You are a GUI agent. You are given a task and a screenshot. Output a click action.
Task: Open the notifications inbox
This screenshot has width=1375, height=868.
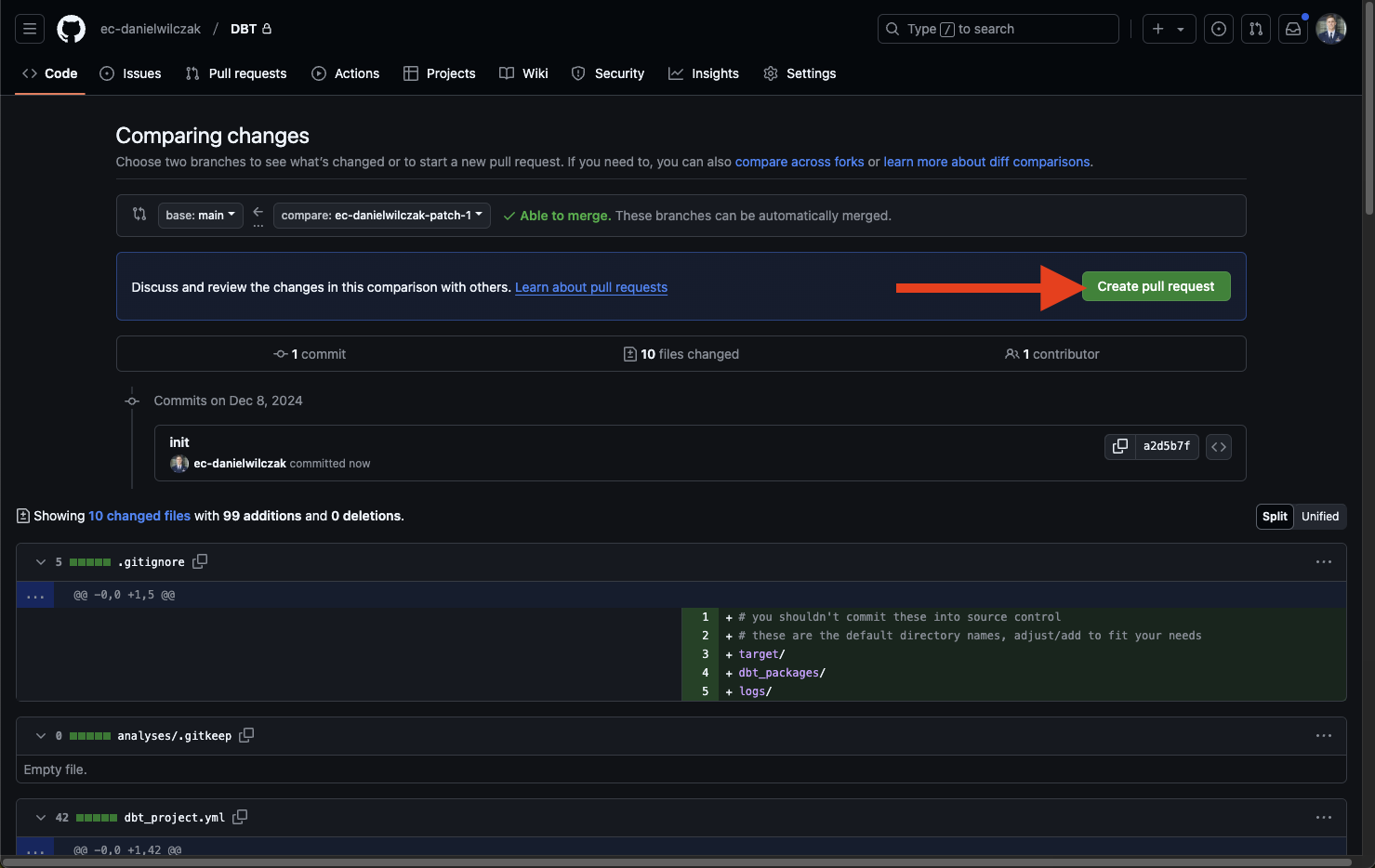(1293, 29)
